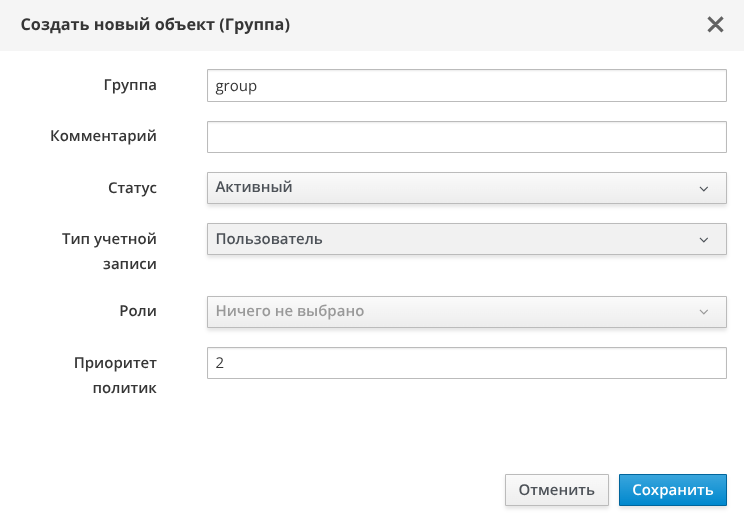Click the 'Статус' field label
This screenshot has width=744, height=525.
point(132,187)
